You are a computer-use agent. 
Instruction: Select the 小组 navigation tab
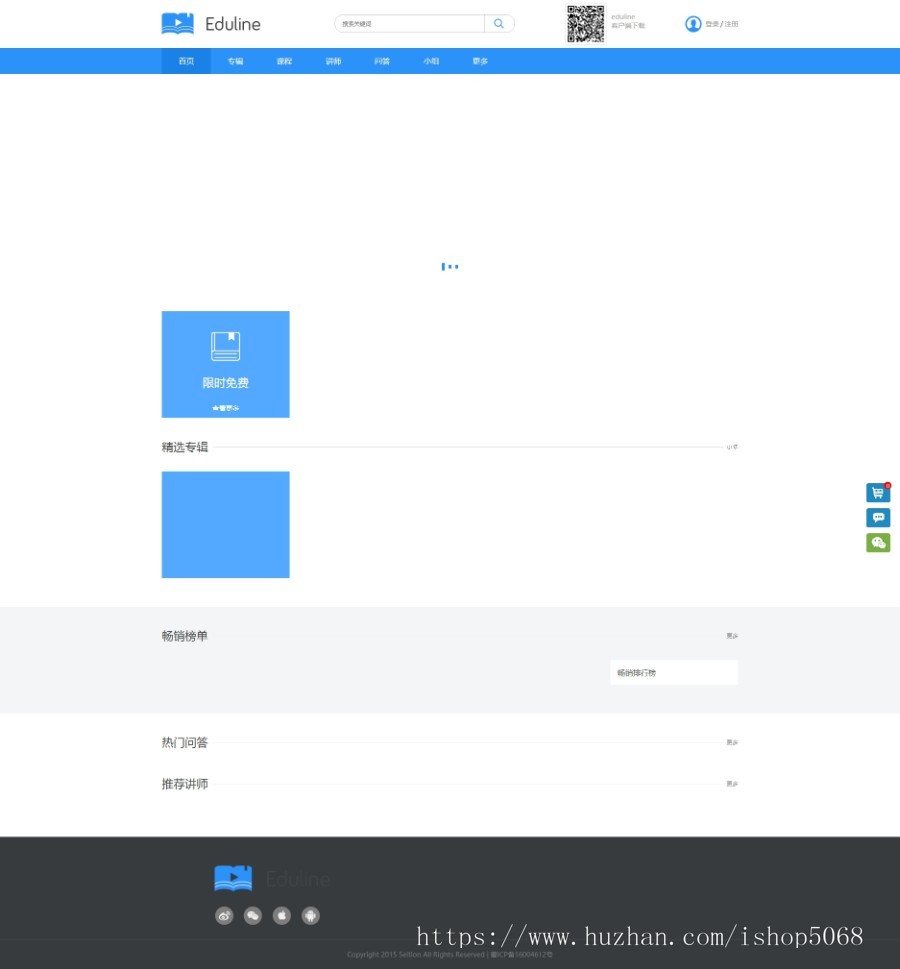(x=431, y=61)
